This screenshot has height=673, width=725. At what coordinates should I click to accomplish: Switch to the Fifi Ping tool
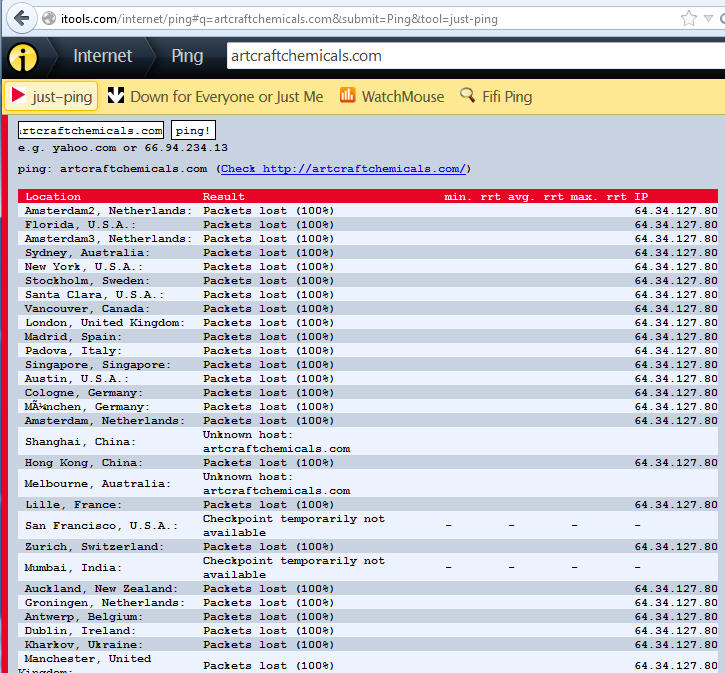point(507,96)
